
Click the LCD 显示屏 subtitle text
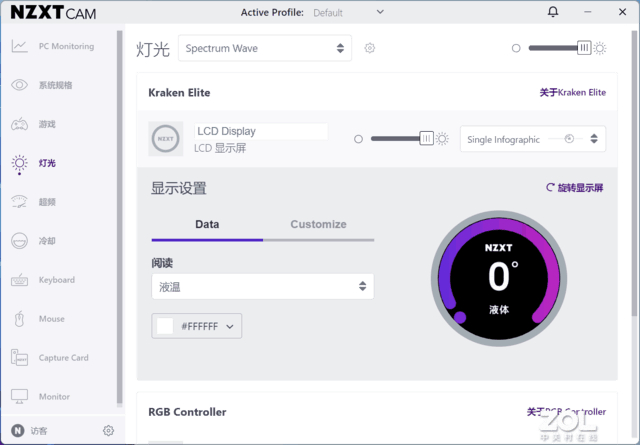point(220,148)
